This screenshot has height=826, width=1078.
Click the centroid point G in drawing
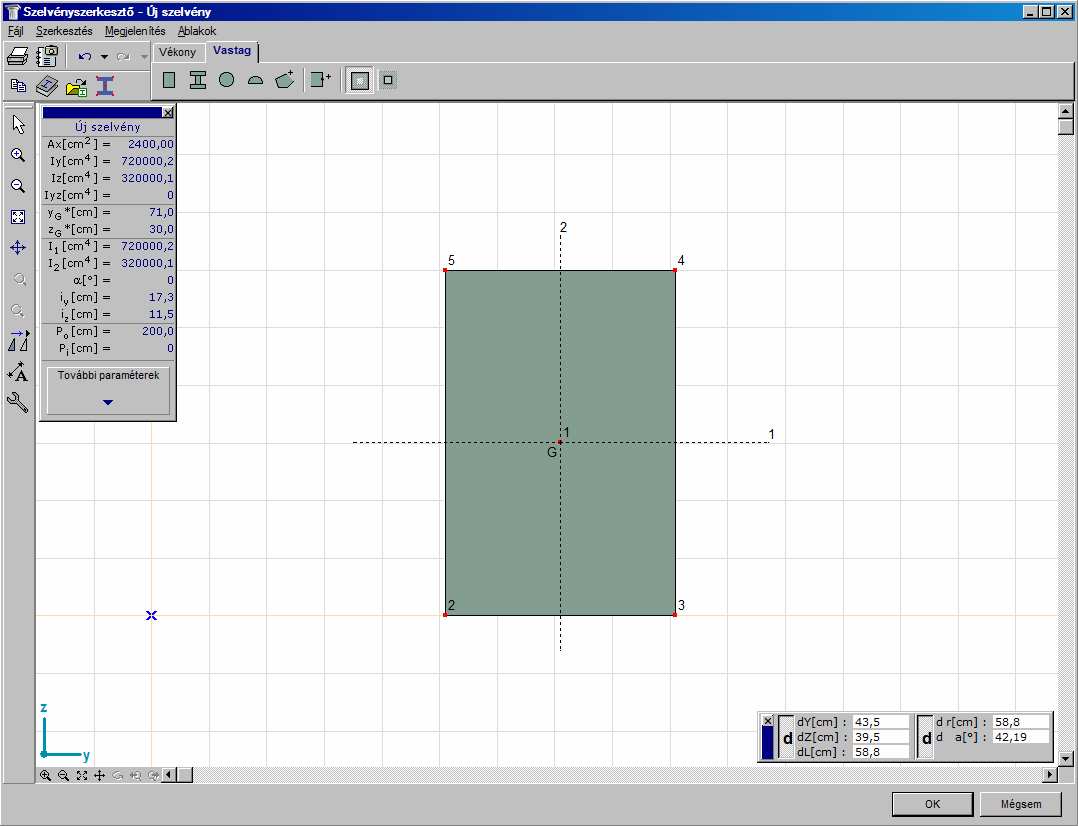click(x=560, y=442)
